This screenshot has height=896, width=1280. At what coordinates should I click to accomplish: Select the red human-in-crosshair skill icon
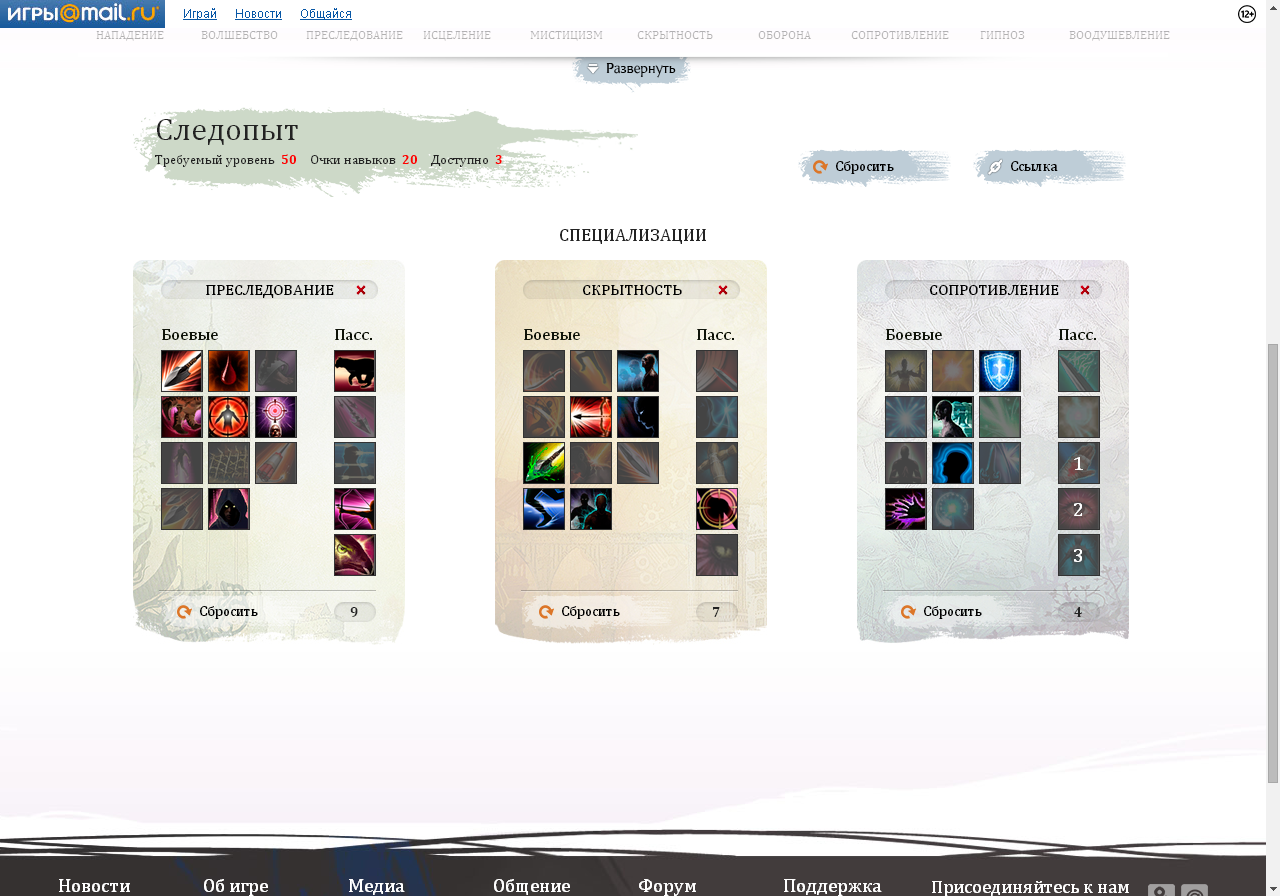229,417
